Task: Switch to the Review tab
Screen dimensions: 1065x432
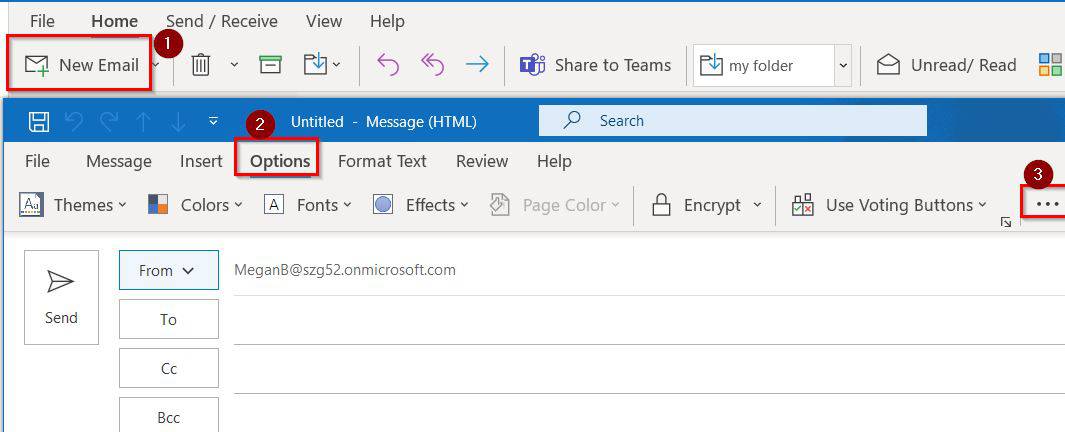Action: coord(482,162)
